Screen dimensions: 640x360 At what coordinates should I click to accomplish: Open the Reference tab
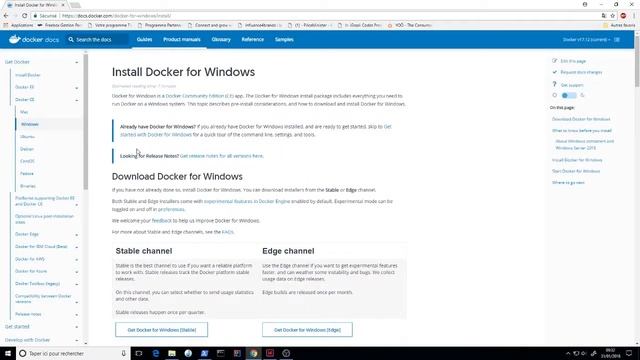pos(252,40)
